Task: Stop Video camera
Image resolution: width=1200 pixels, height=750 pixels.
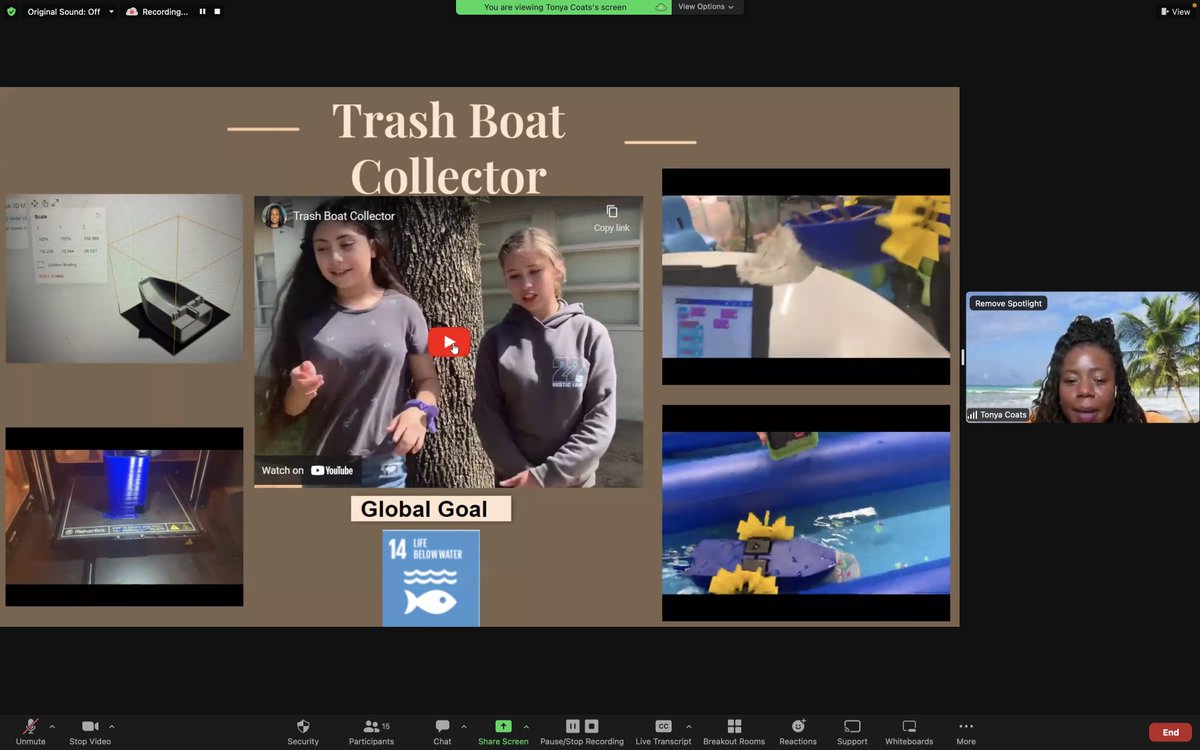Action: point(90,731)
